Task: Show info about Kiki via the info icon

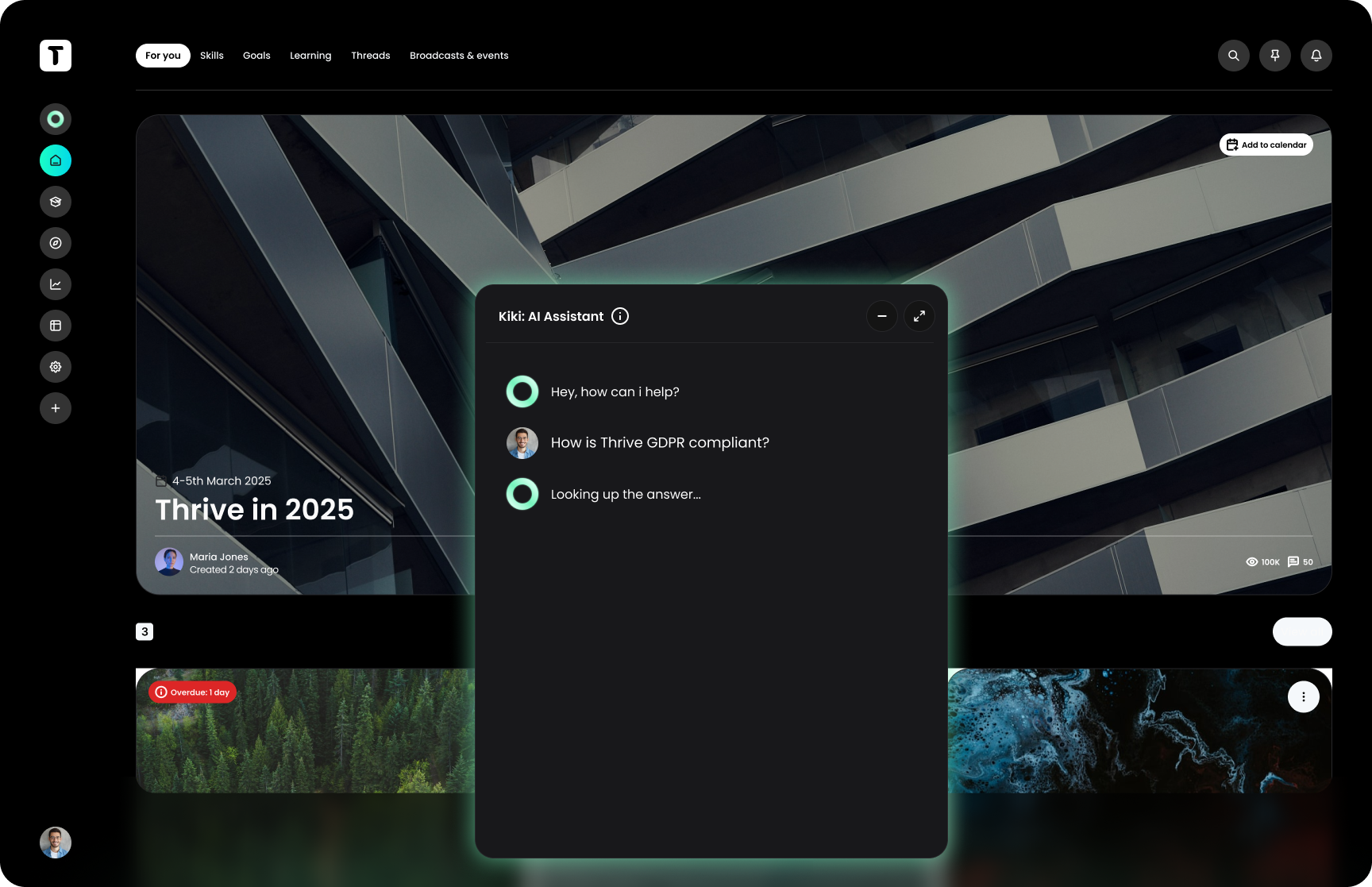Action: click(x=620, y=316)
